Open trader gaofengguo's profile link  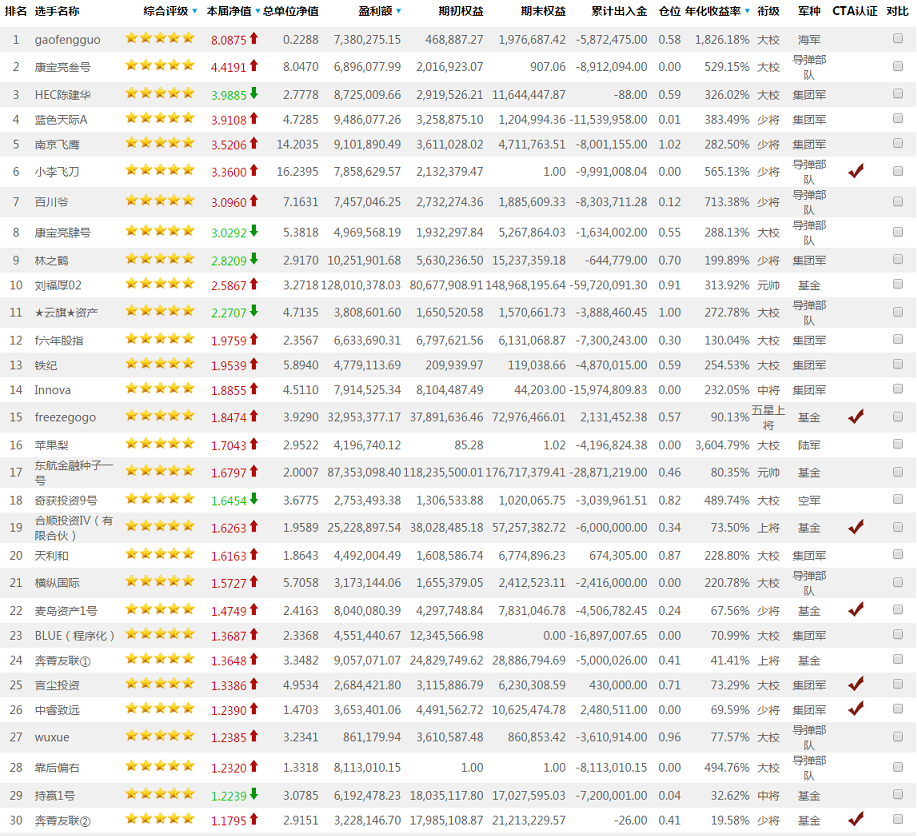[67, 40]
